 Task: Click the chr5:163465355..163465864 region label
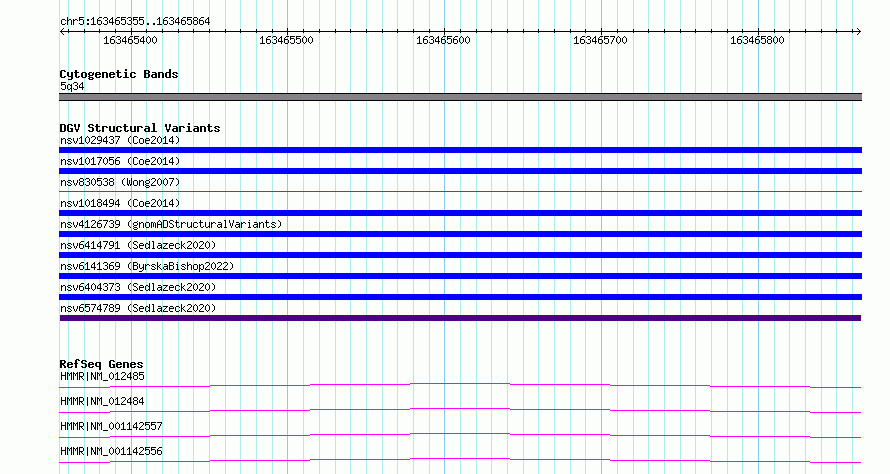tap(135, 22)
